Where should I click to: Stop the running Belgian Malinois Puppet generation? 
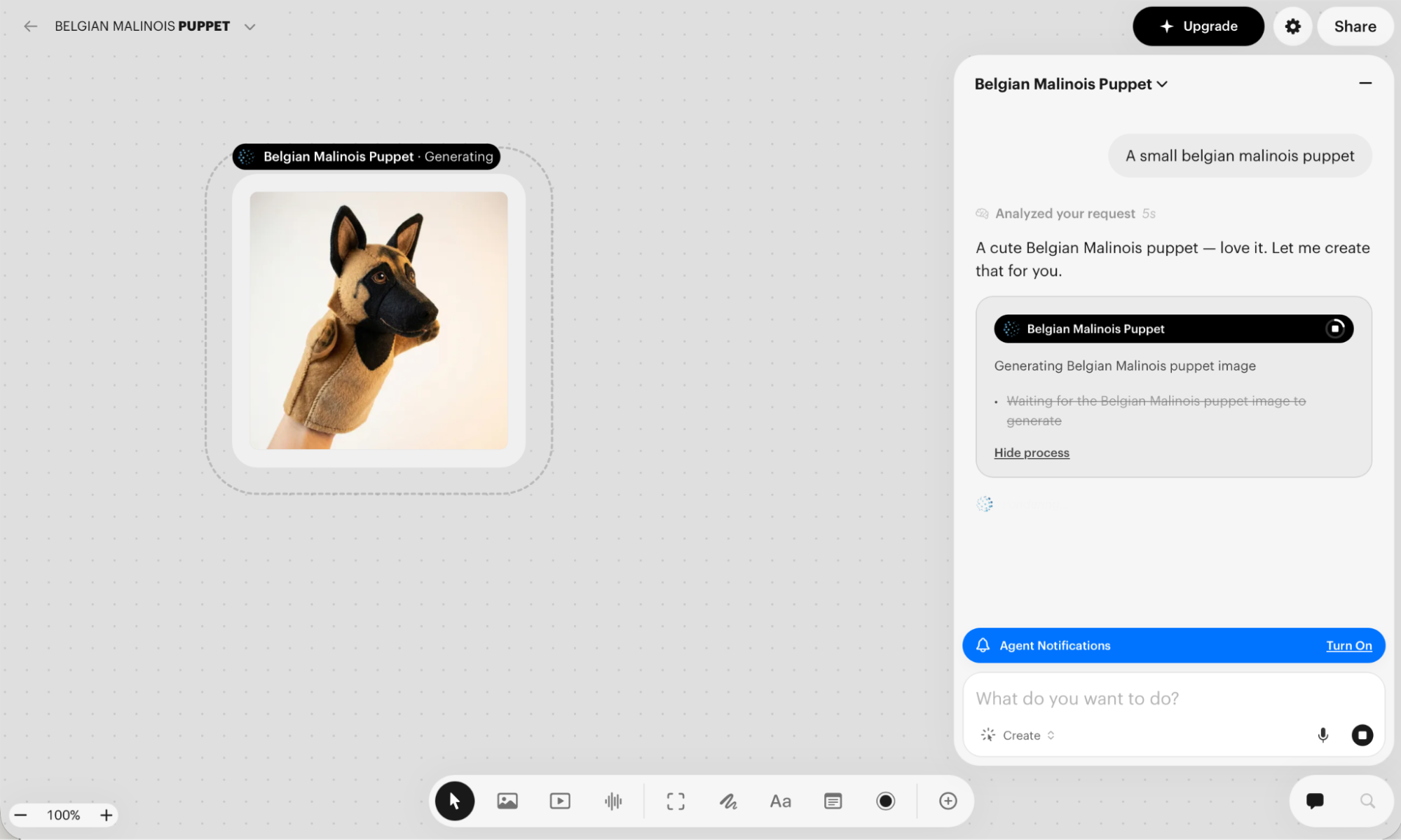(1336, 328)
